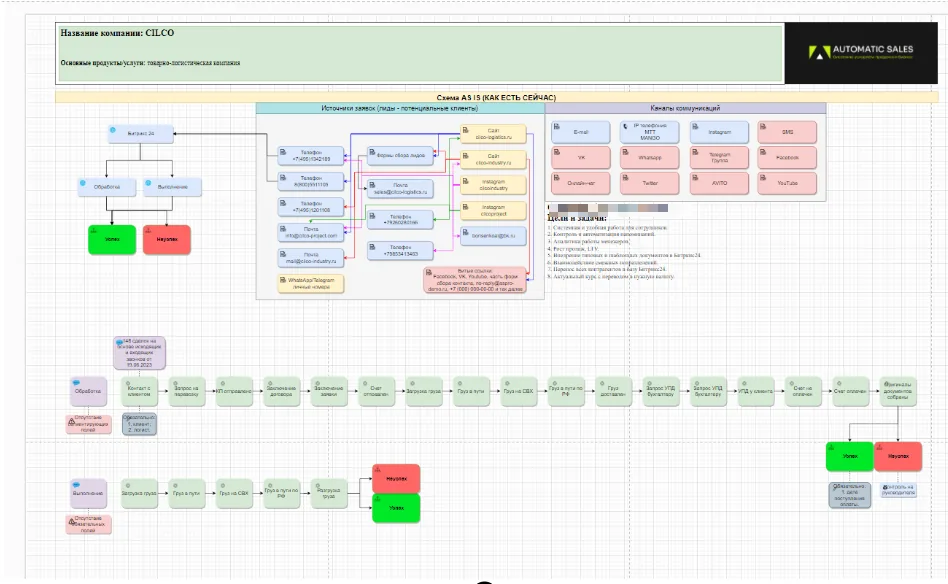Select the КП отправлено stage

point(234,391)
